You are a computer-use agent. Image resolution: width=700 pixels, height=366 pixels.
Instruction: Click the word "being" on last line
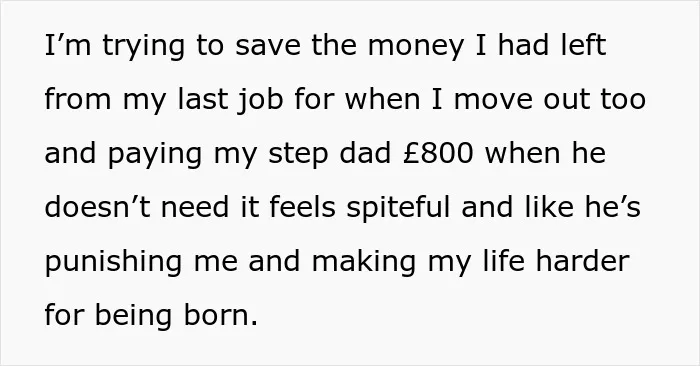click(133, 316)
